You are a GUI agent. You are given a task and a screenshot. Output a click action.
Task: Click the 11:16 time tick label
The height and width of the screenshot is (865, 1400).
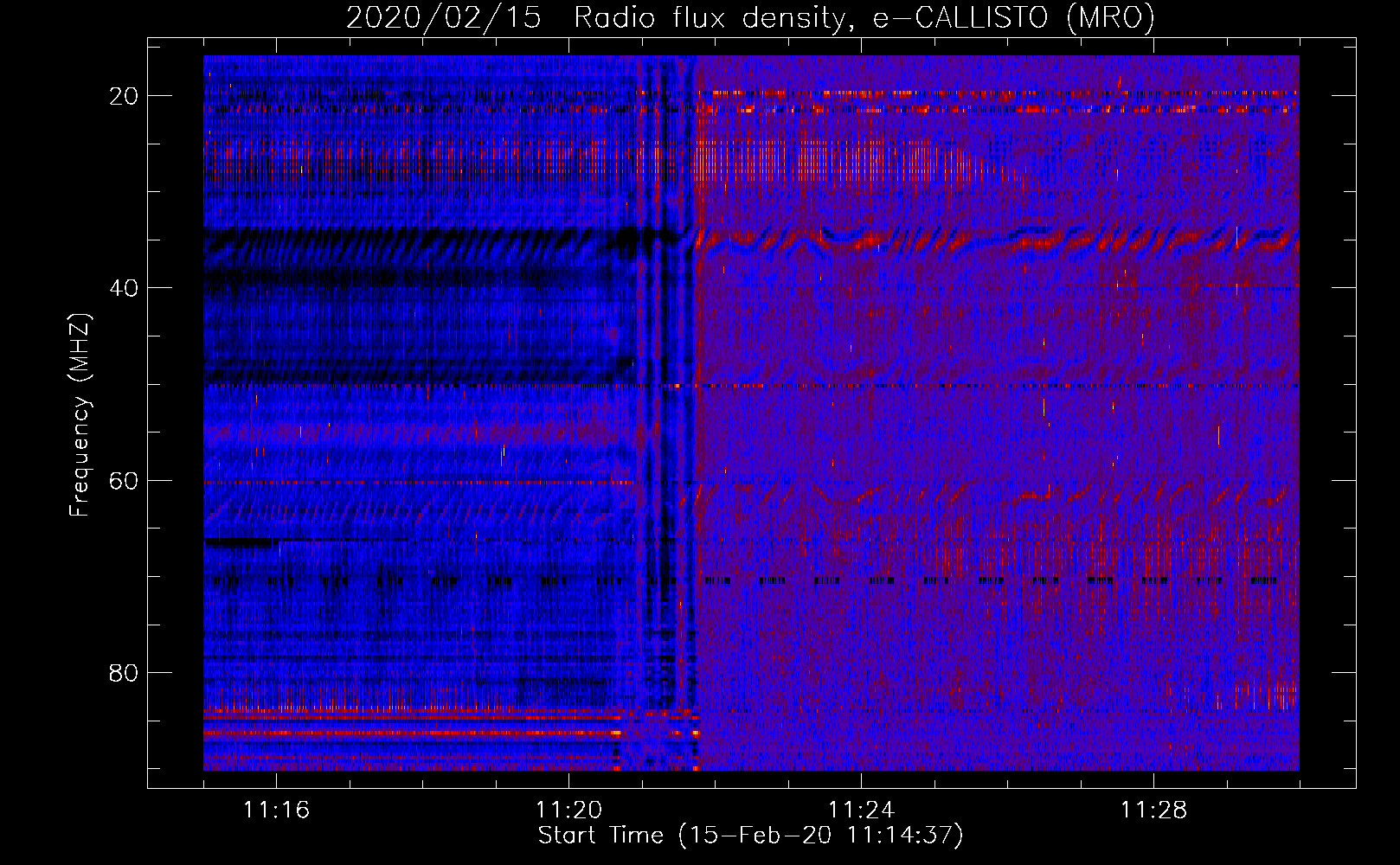[276, 811]
